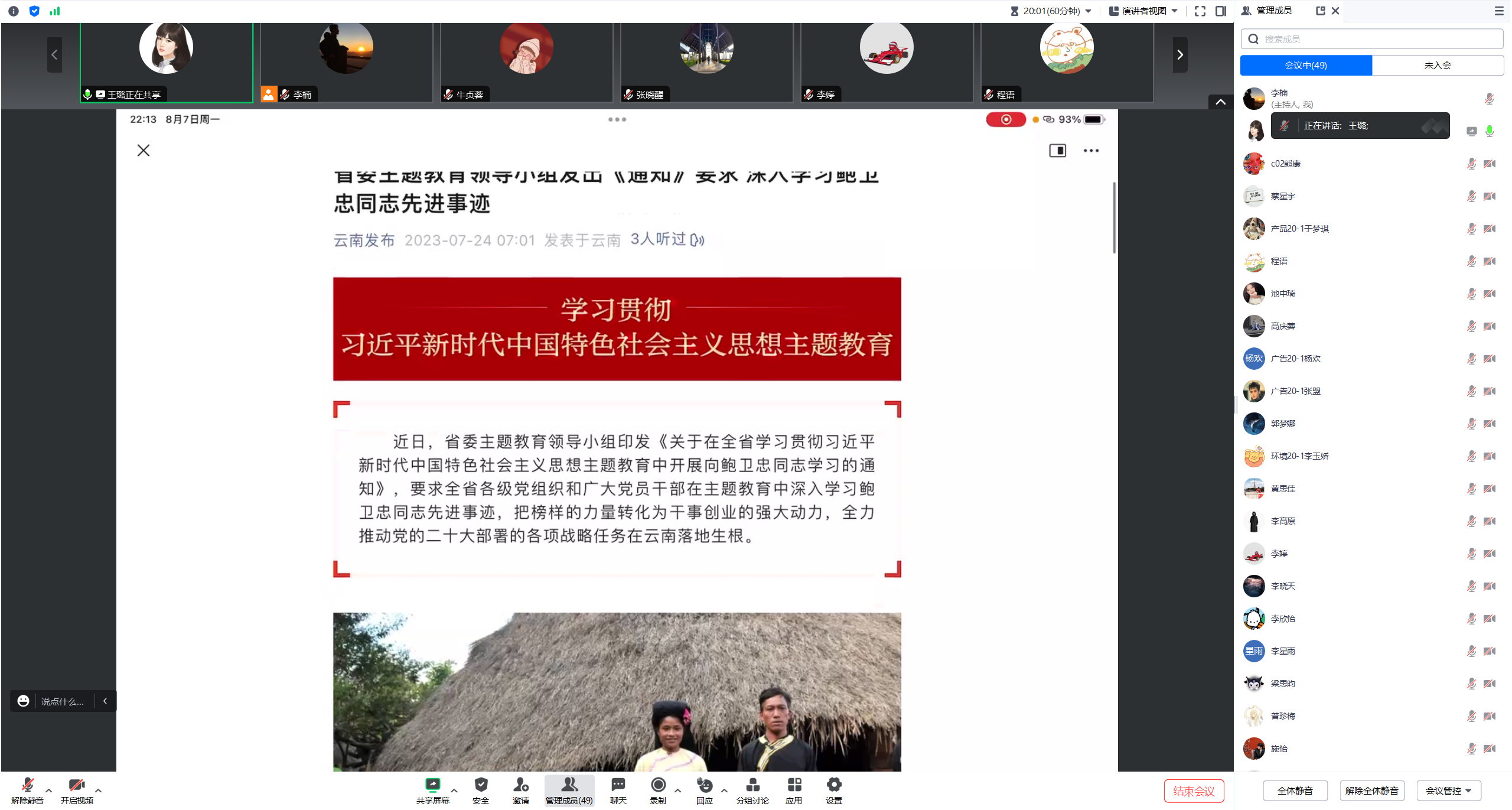Click the 结束会议 end meeting button

1193,791
